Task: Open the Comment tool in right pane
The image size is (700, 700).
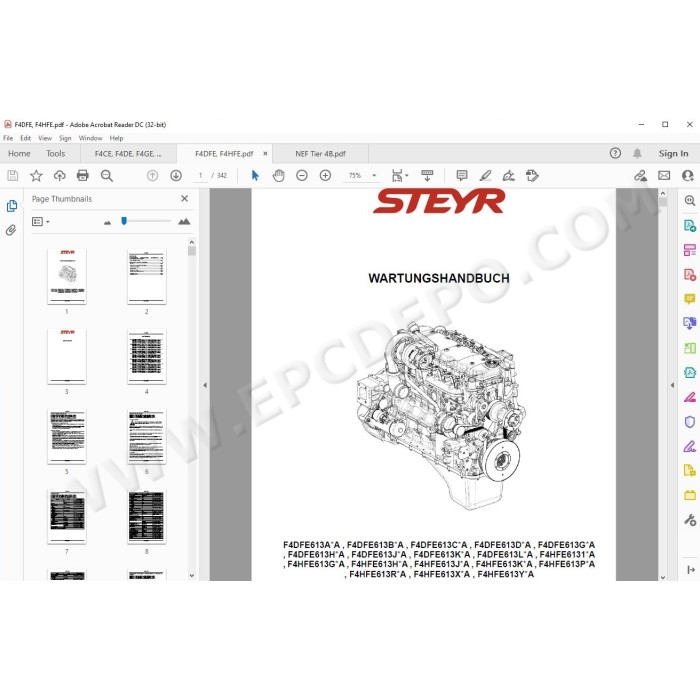Action: click(690, 299)
